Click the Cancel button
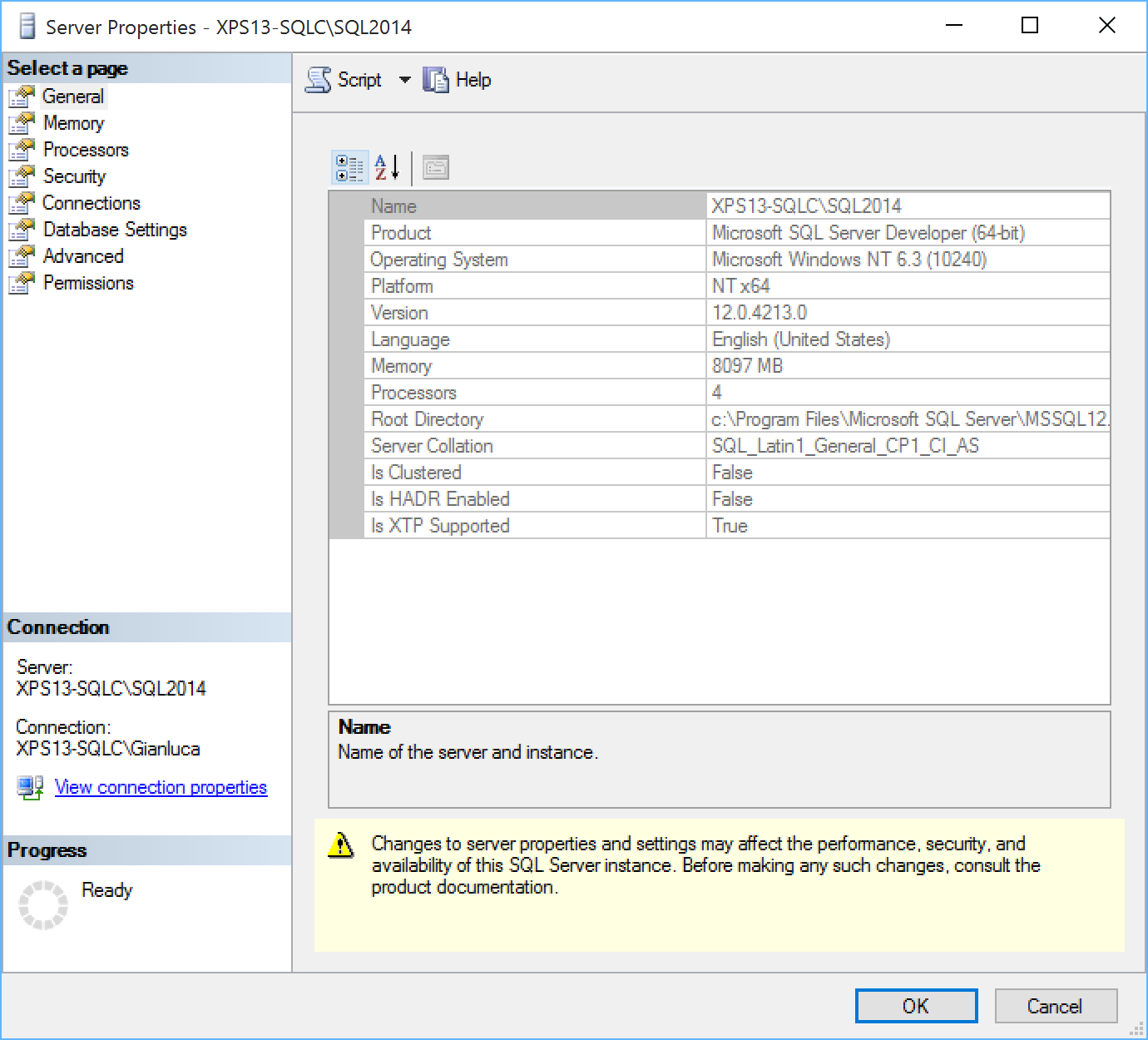This screenshot has width=1148, height=1040. click(1055, 1006)
